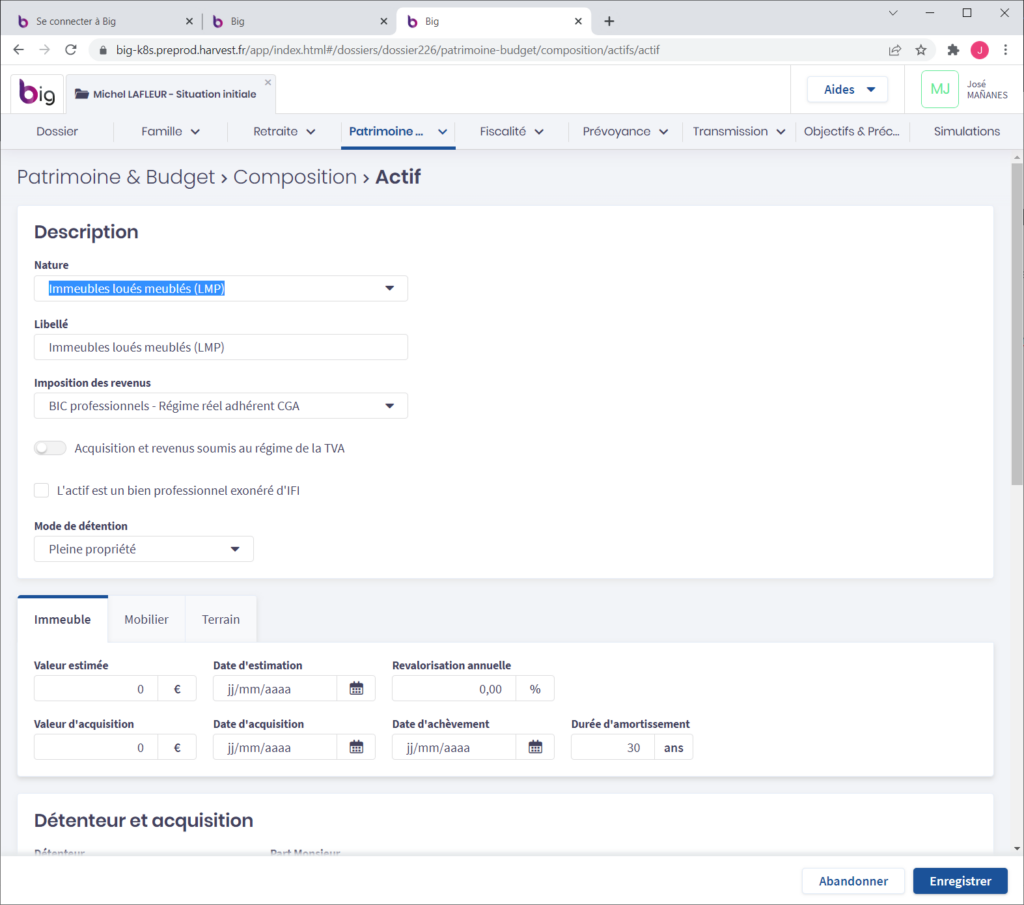Bookmark this page with the star icon

(921, 49)
